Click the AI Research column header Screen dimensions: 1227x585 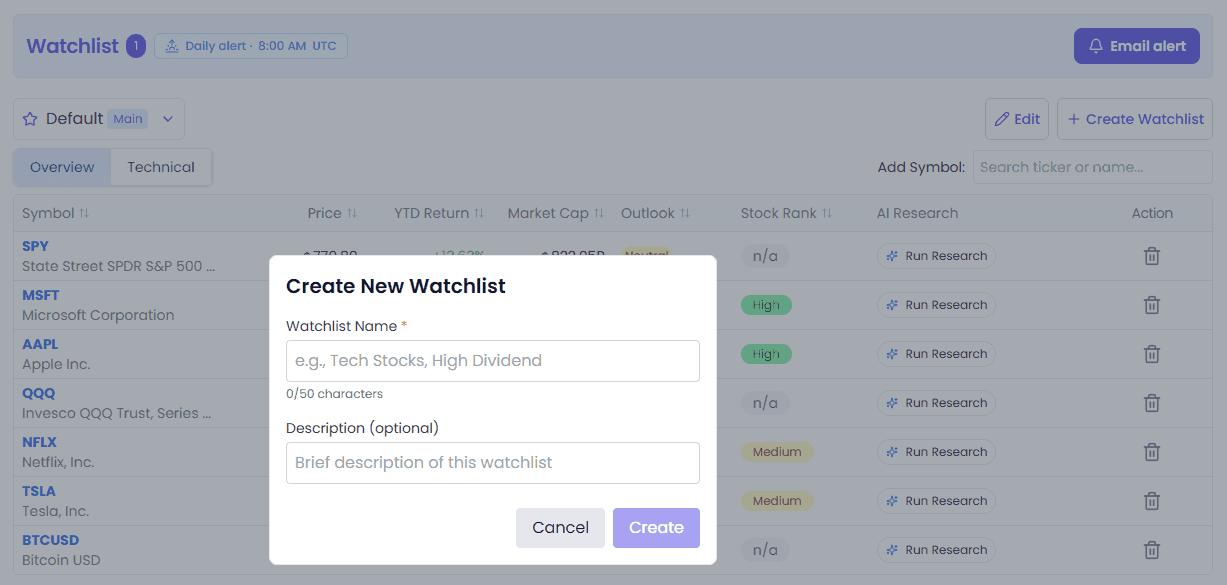(917, 213)
